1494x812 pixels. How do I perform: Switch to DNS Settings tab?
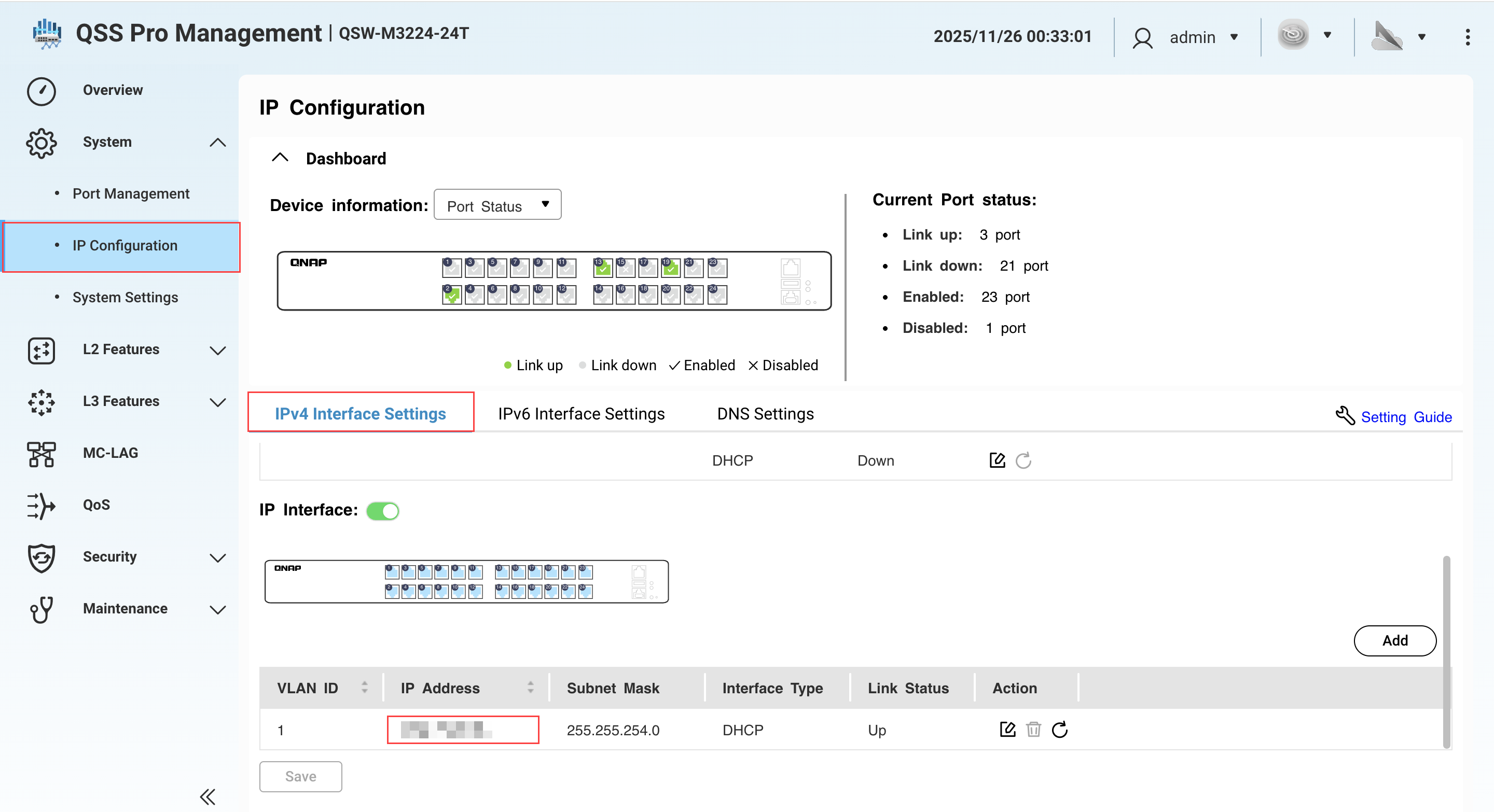pos(765,413)
